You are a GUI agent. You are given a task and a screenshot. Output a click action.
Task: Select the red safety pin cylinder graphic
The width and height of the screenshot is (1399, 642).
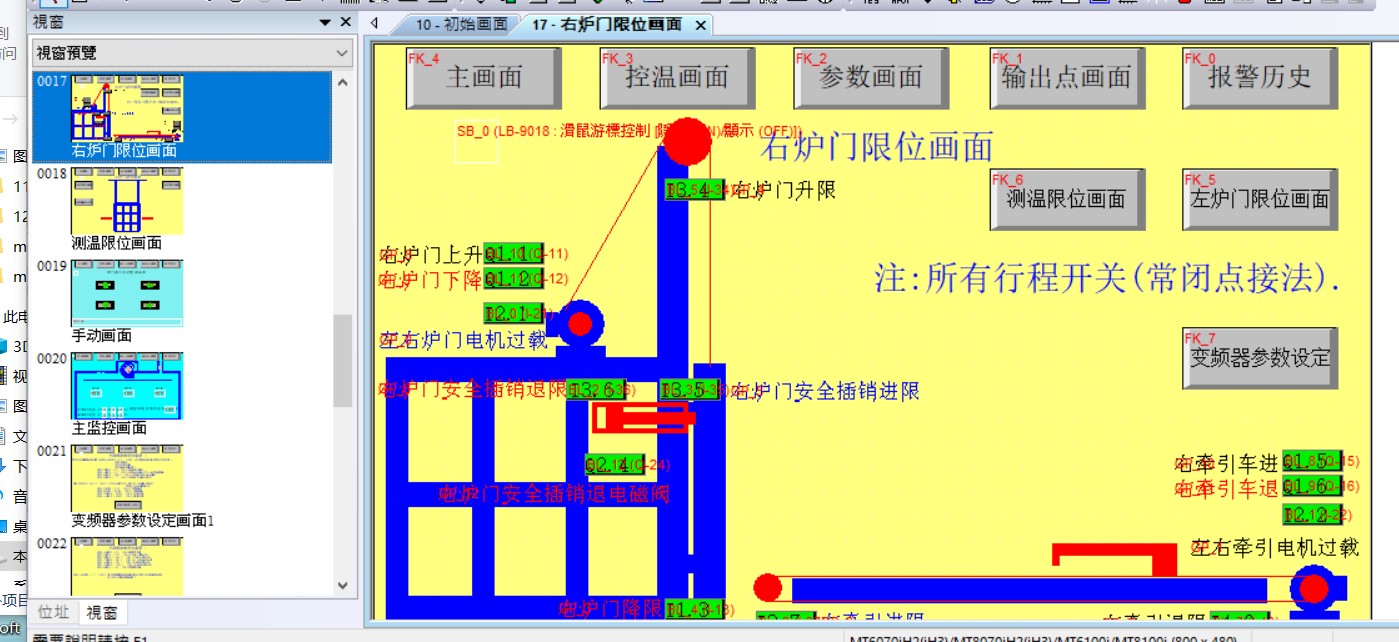[x=641, y=417]
